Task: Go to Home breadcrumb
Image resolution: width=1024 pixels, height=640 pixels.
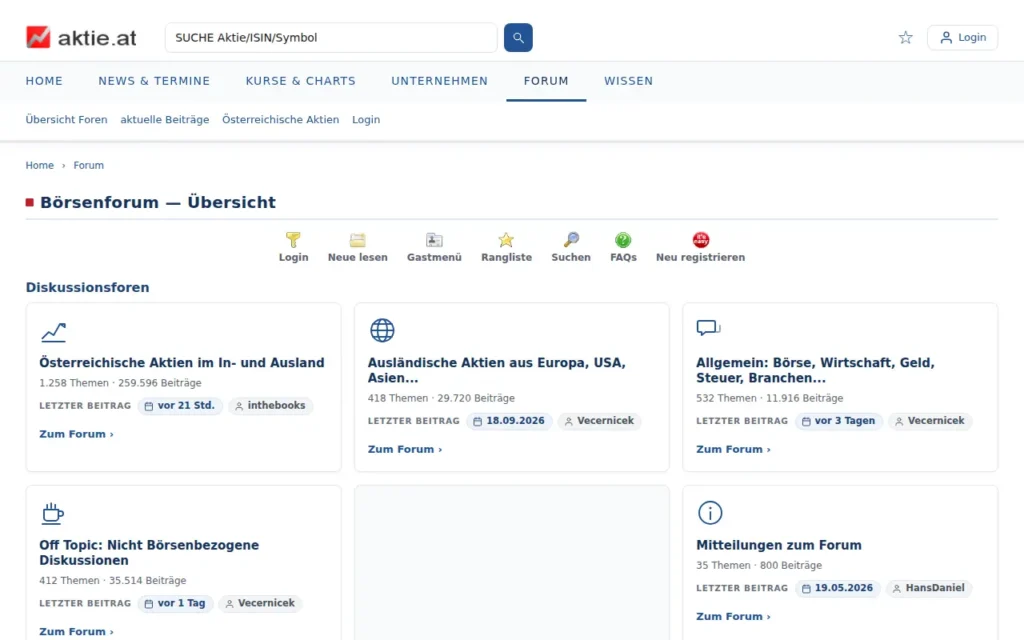Action: [x=39, y=165]
